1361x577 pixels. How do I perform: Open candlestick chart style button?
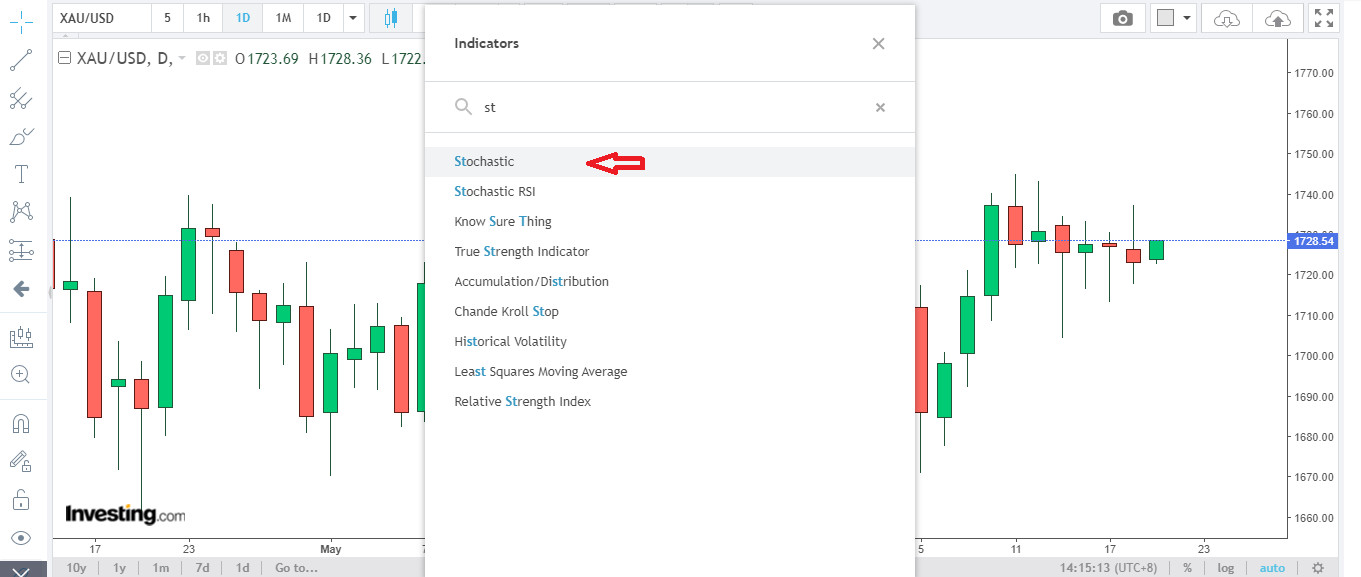tap(391, 18)
